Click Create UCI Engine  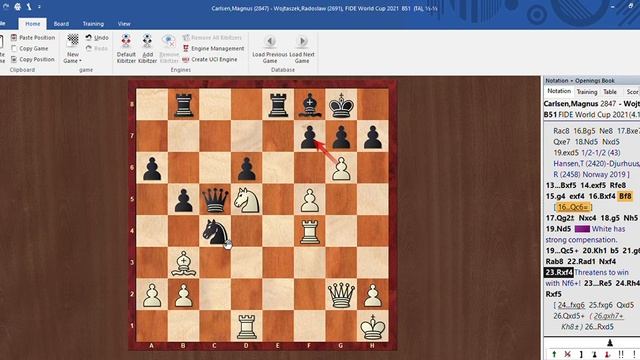(x=210, y=59)
